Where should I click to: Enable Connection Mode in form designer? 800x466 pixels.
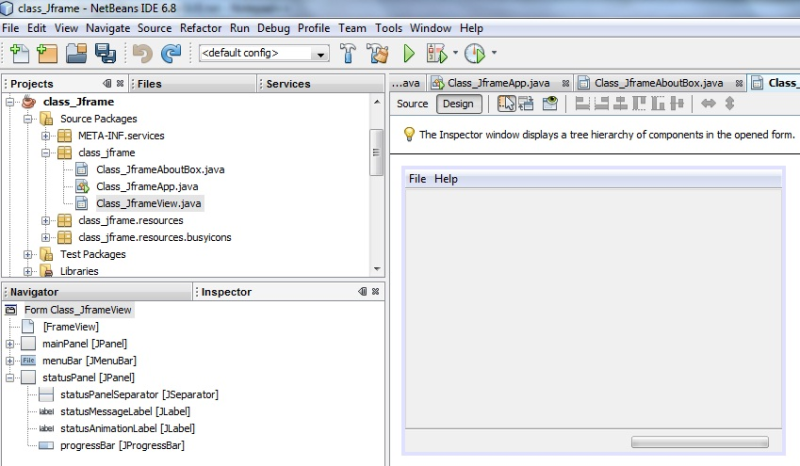[526, 104]
